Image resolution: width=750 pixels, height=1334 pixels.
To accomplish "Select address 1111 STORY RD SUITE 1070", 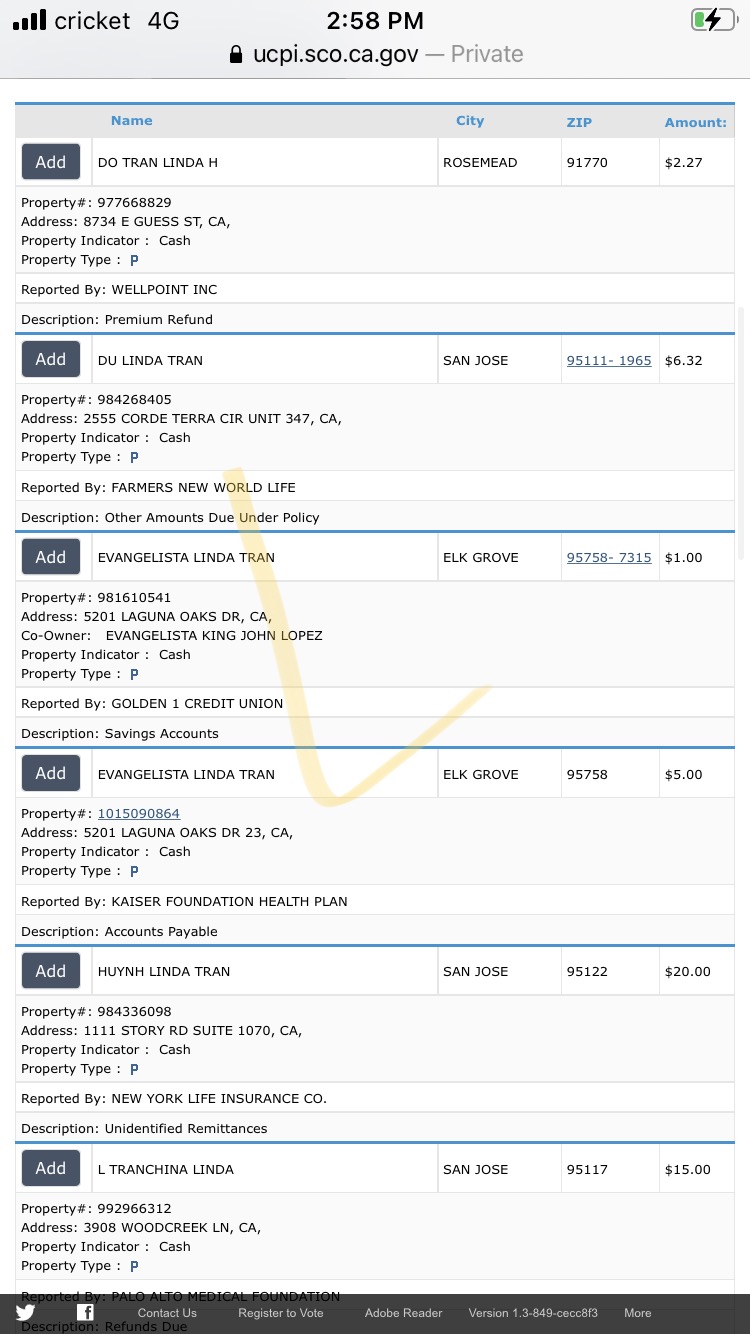I will pyautogui.click(x=162, y=1031).
